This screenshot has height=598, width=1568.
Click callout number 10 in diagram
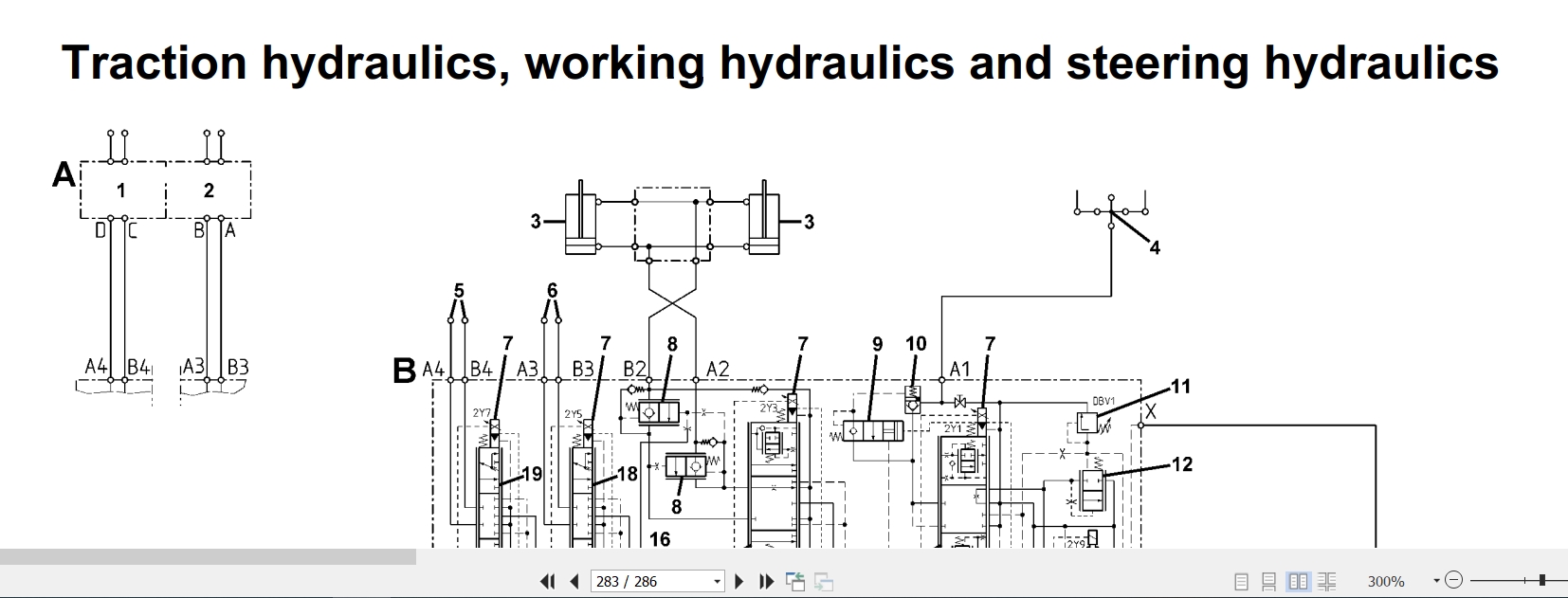click(916, 343)
